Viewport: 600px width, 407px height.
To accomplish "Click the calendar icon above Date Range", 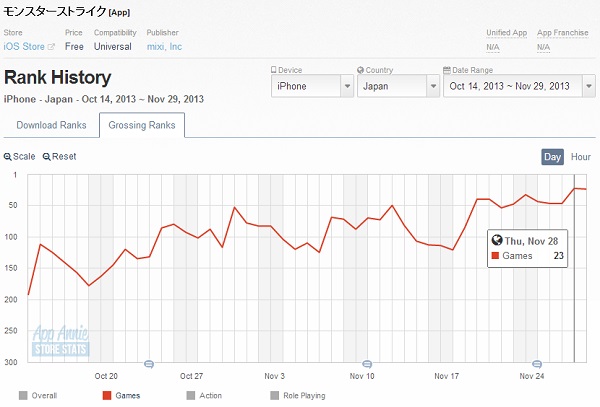I will point(446,70).
